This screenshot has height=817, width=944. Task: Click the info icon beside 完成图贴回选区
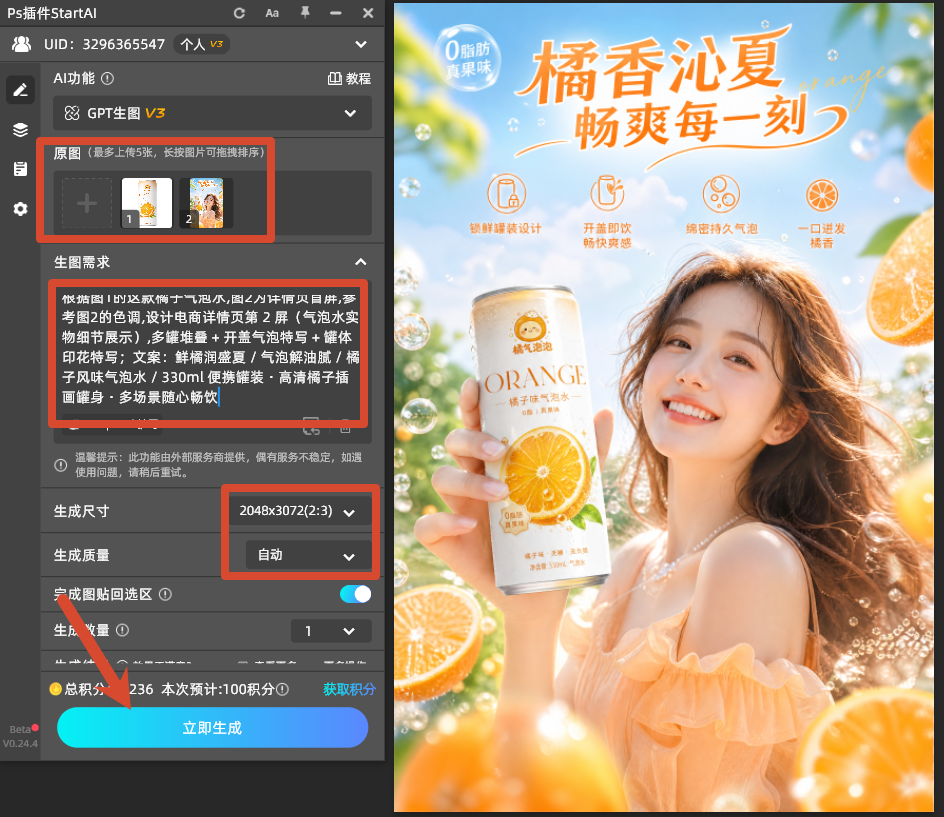(x=166, y=595)
